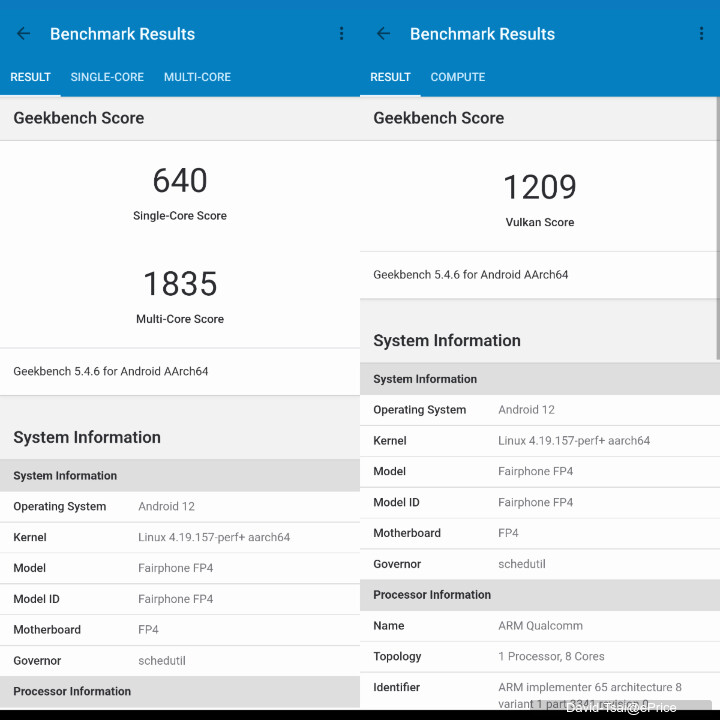Tap Model ID row in Vulkan results panel
Screen dimensions: 720x720
[540, 502]
